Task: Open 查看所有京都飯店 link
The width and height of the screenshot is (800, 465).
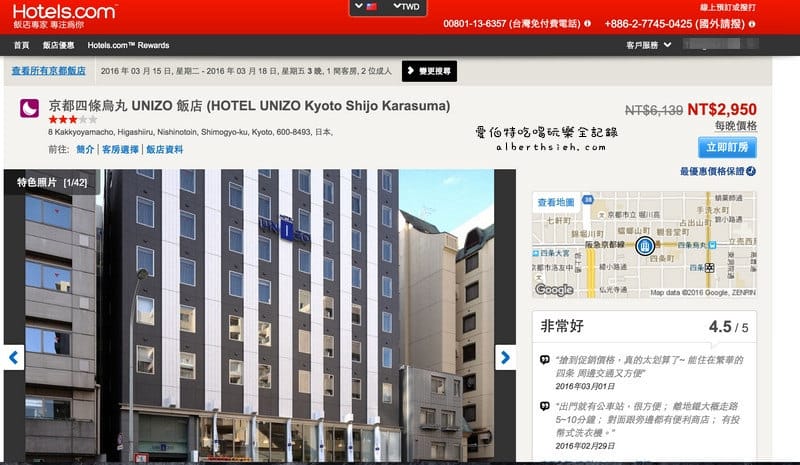Action: 48,71
